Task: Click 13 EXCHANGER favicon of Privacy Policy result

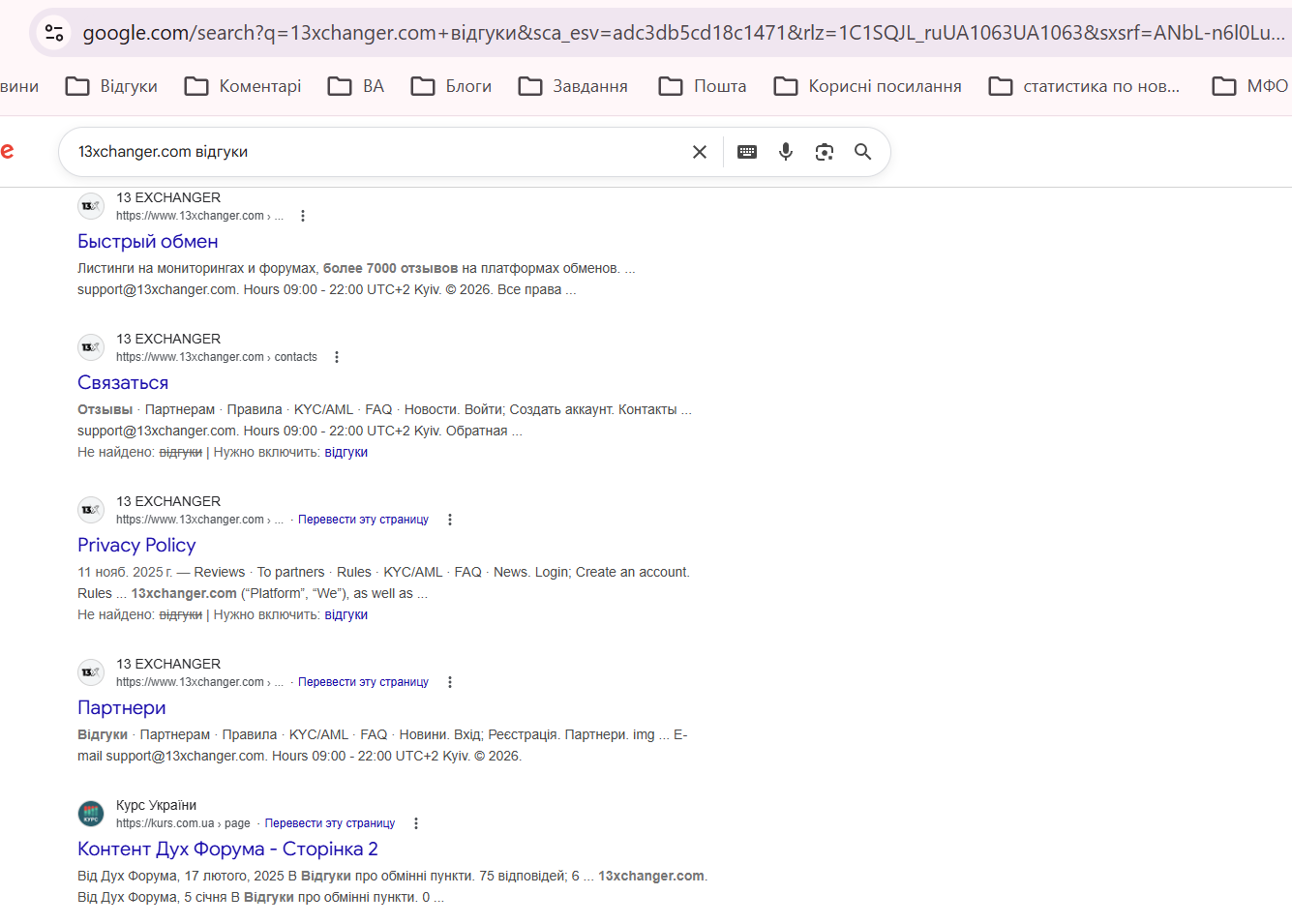Action: tap(91, 510)
